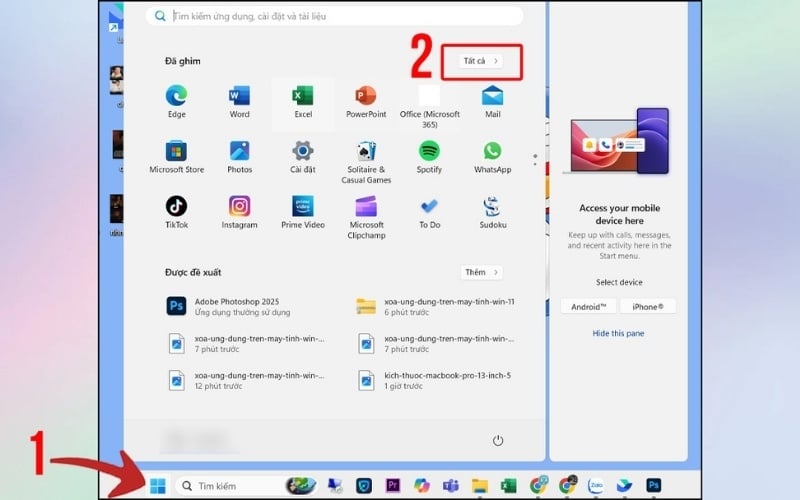The height and width of the screenshot is (500, 800).
Task: Click the Windows Start button on taskbar
Action: pyautogui.click(x=158, y=486)
